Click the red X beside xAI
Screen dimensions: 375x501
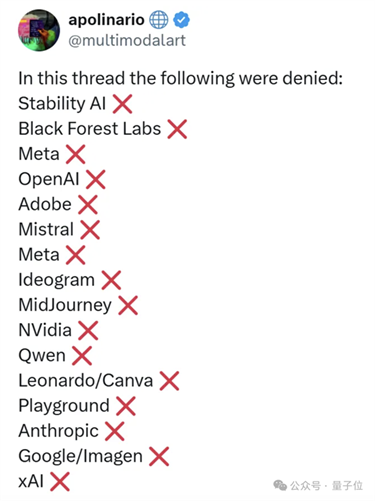pyautogui.click(x=60, y=482)
